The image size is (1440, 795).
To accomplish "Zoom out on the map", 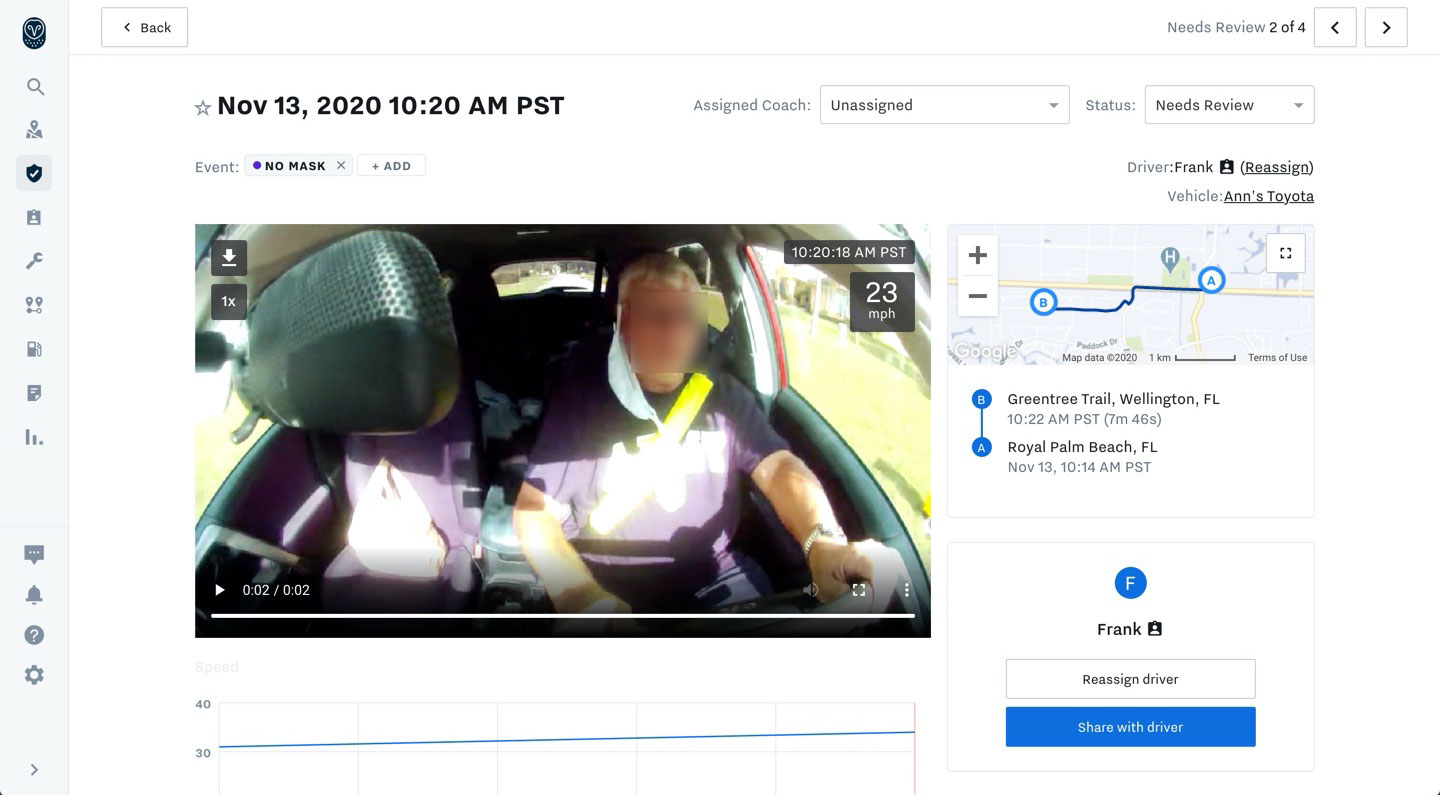I will click(978, 296).
